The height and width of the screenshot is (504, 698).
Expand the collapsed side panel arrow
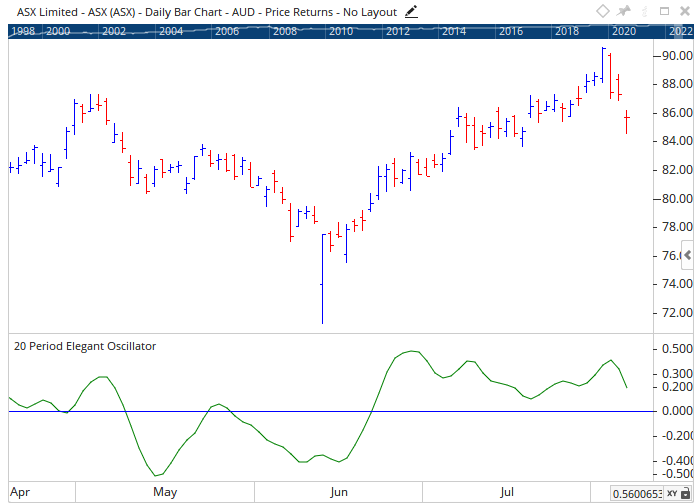click(687, 256)
